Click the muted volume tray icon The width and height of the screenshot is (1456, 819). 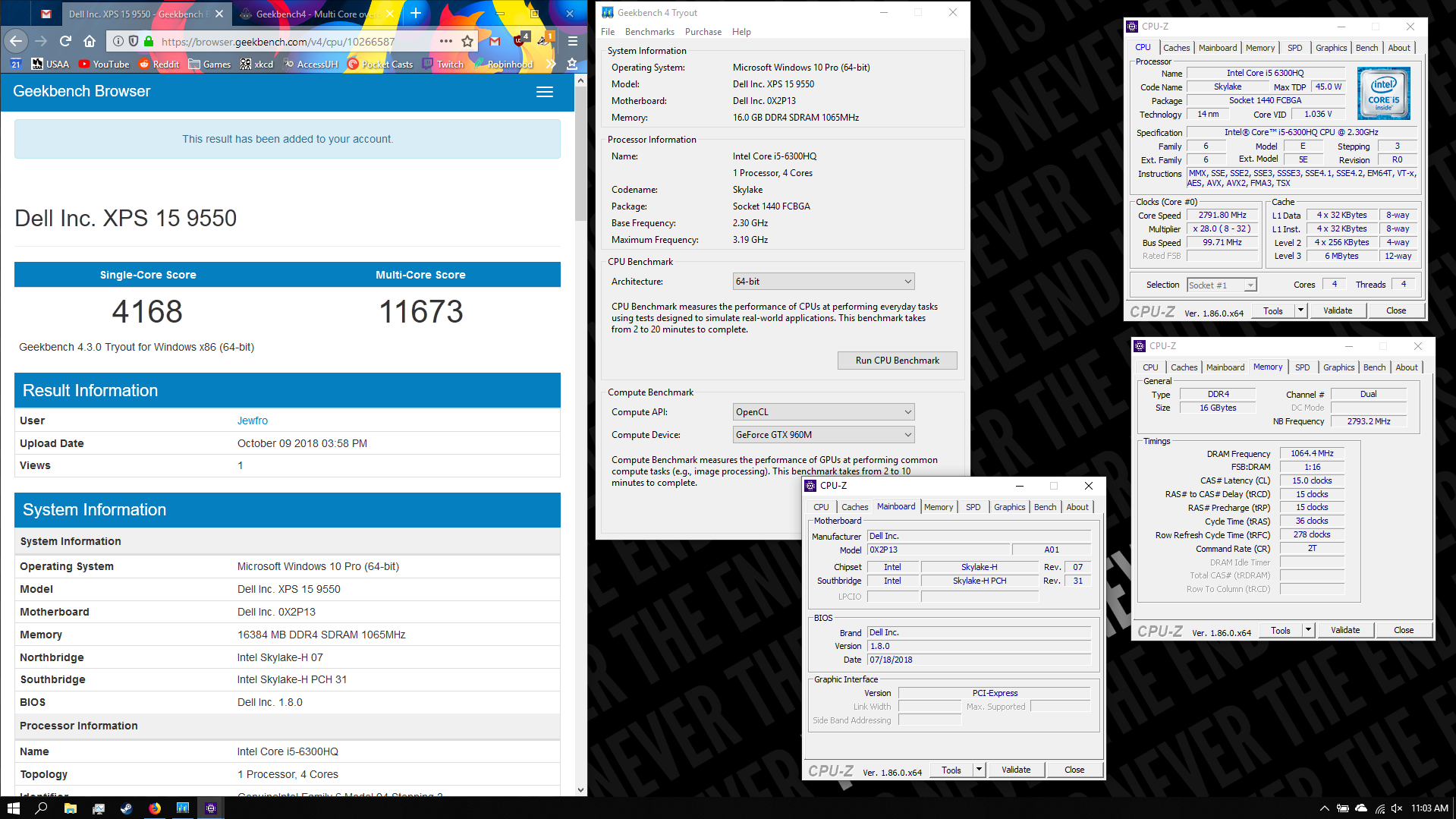1397,808
